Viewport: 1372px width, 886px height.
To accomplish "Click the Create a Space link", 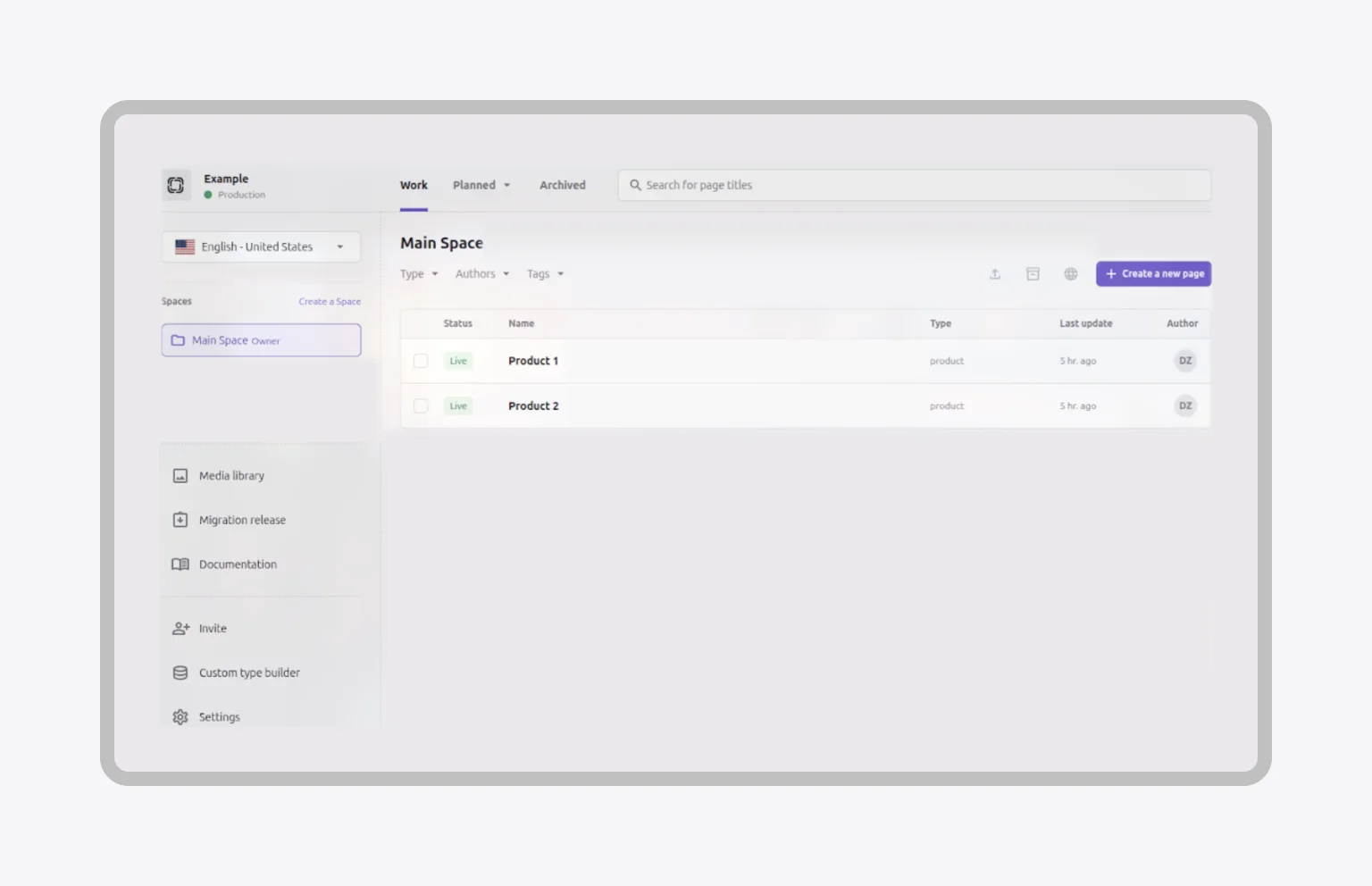I will coord(330,301).
